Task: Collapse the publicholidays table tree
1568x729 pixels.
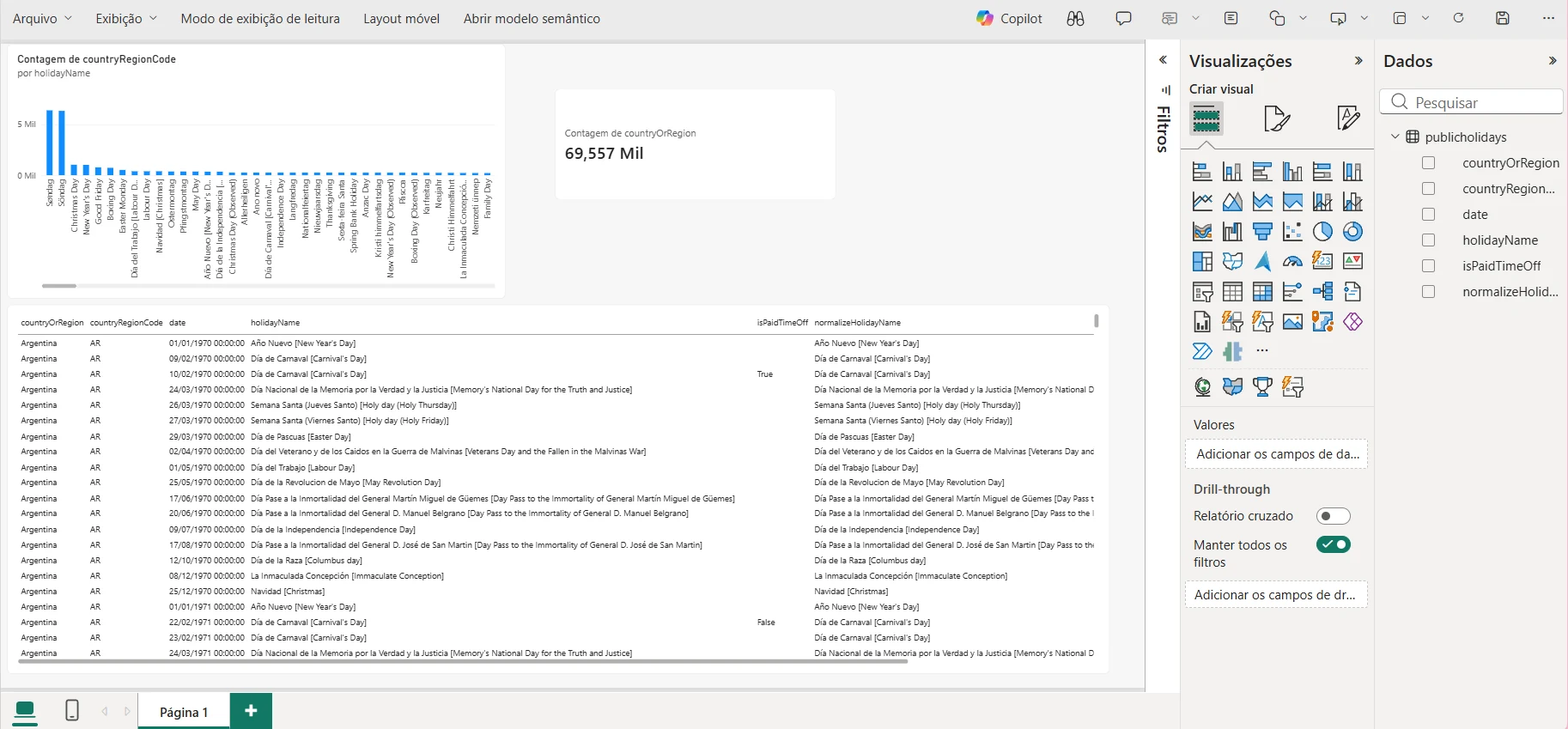Action: (x=1395, y=137)
